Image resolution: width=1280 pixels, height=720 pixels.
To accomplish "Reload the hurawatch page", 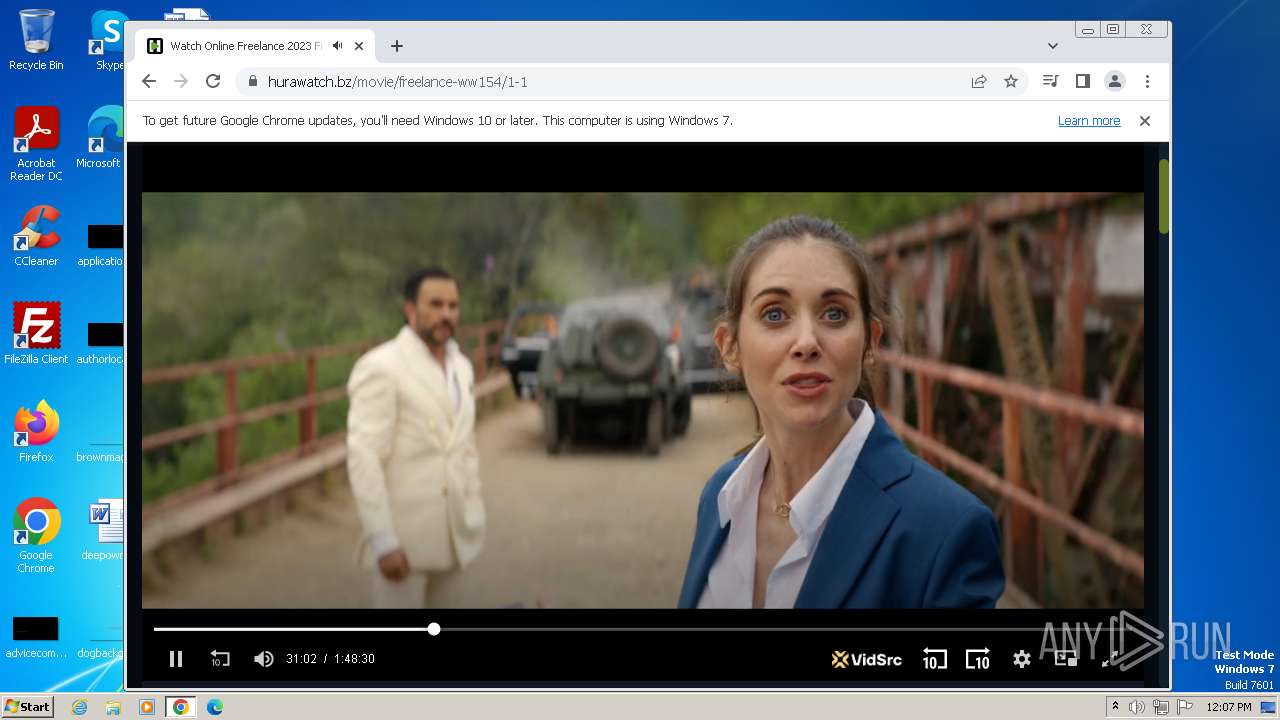I will point(213,82).
